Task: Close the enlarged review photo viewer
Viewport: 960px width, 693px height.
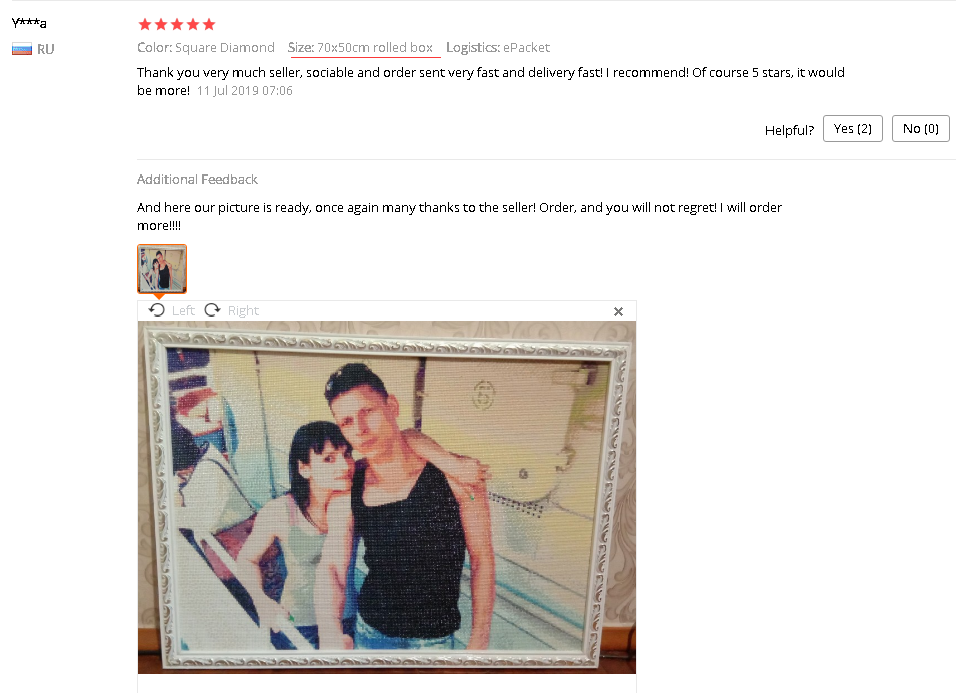Action: tap(618, 312)
